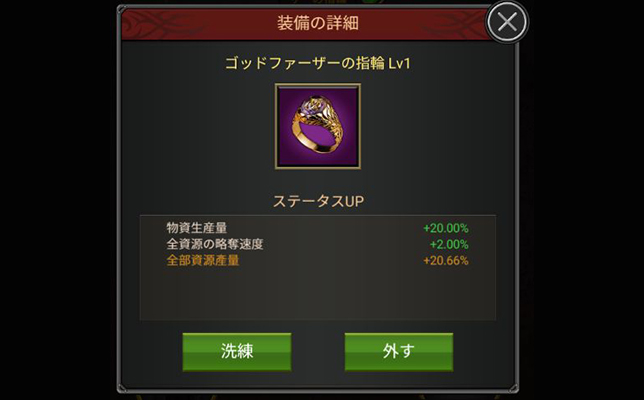Tap the Lv1 level indicator in the item title
The height and width of the screenshot is (400, 644).
pyautogui.click(x=399, y=64)
